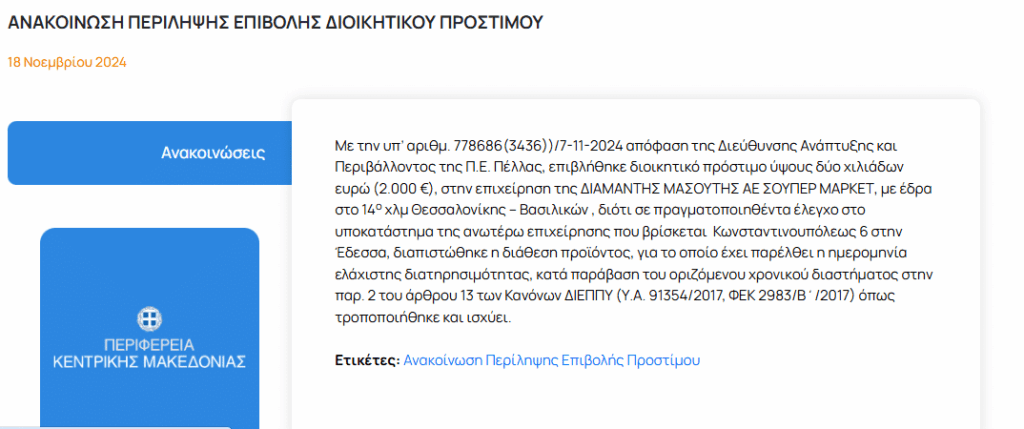The height and width of the screenshot is (429, 1024).
Task: Click the Greek emblem icon on blue card
Action: (149, 319)
